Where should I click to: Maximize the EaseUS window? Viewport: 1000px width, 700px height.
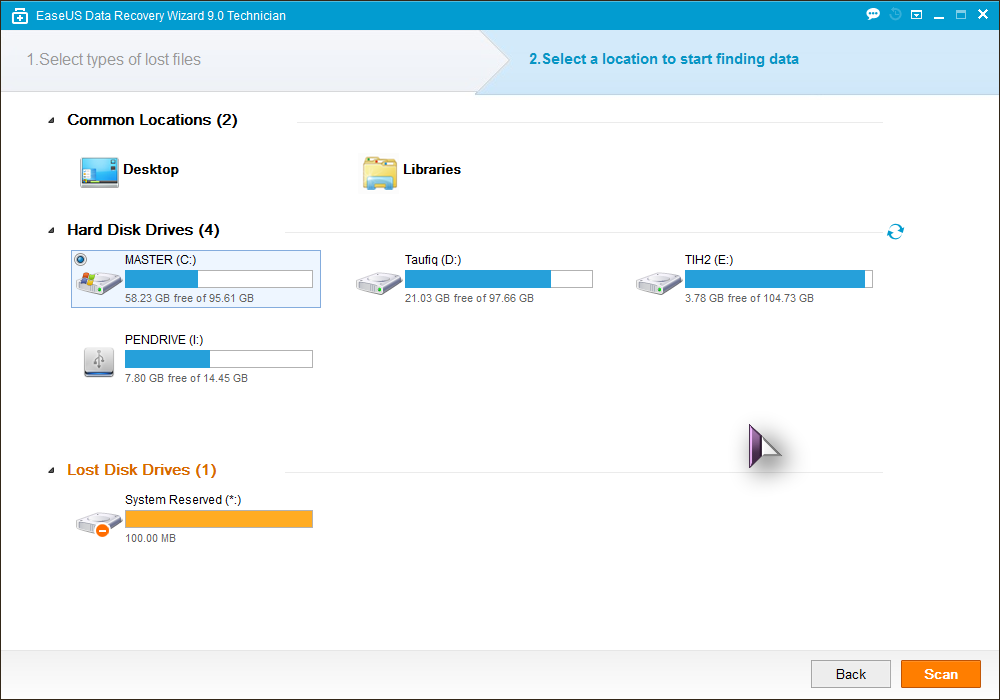click(960, 15)
